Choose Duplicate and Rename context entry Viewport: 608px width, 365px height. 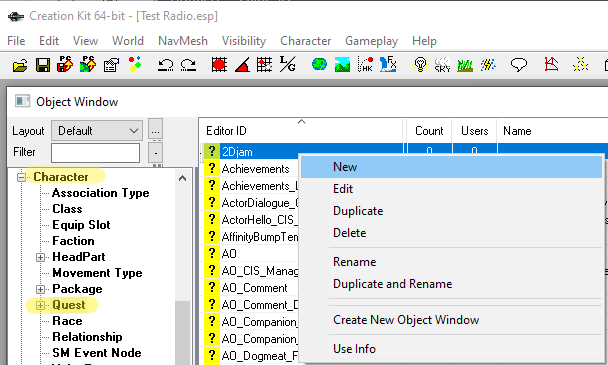click(452, 284)
